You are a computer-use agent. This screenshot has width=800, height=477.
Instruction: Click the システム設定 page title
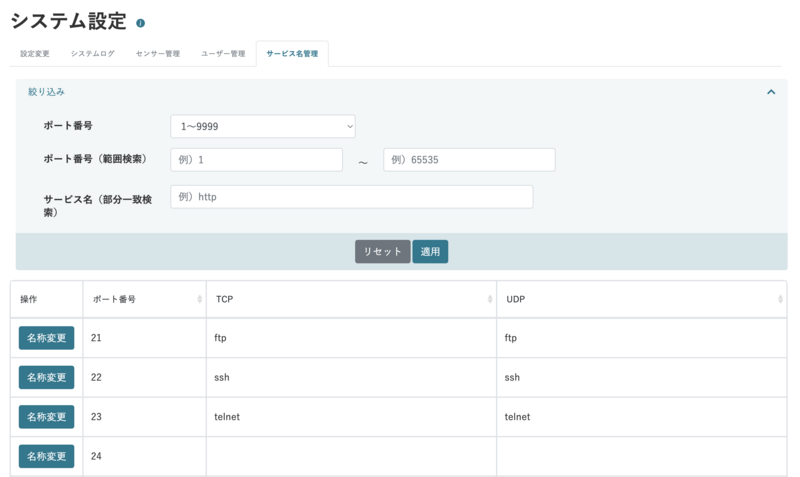click(x=68, y=21)
